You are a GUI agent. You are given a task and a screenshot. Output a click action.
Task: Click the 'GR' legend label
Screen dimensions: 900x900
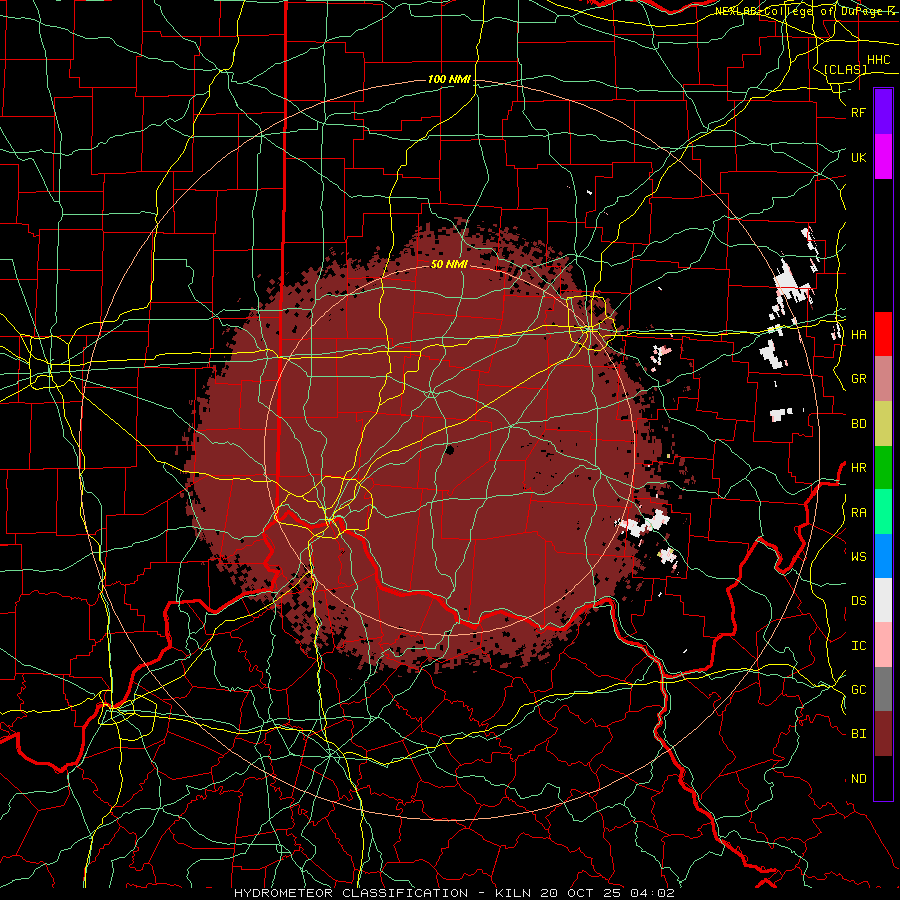(858, 379)
